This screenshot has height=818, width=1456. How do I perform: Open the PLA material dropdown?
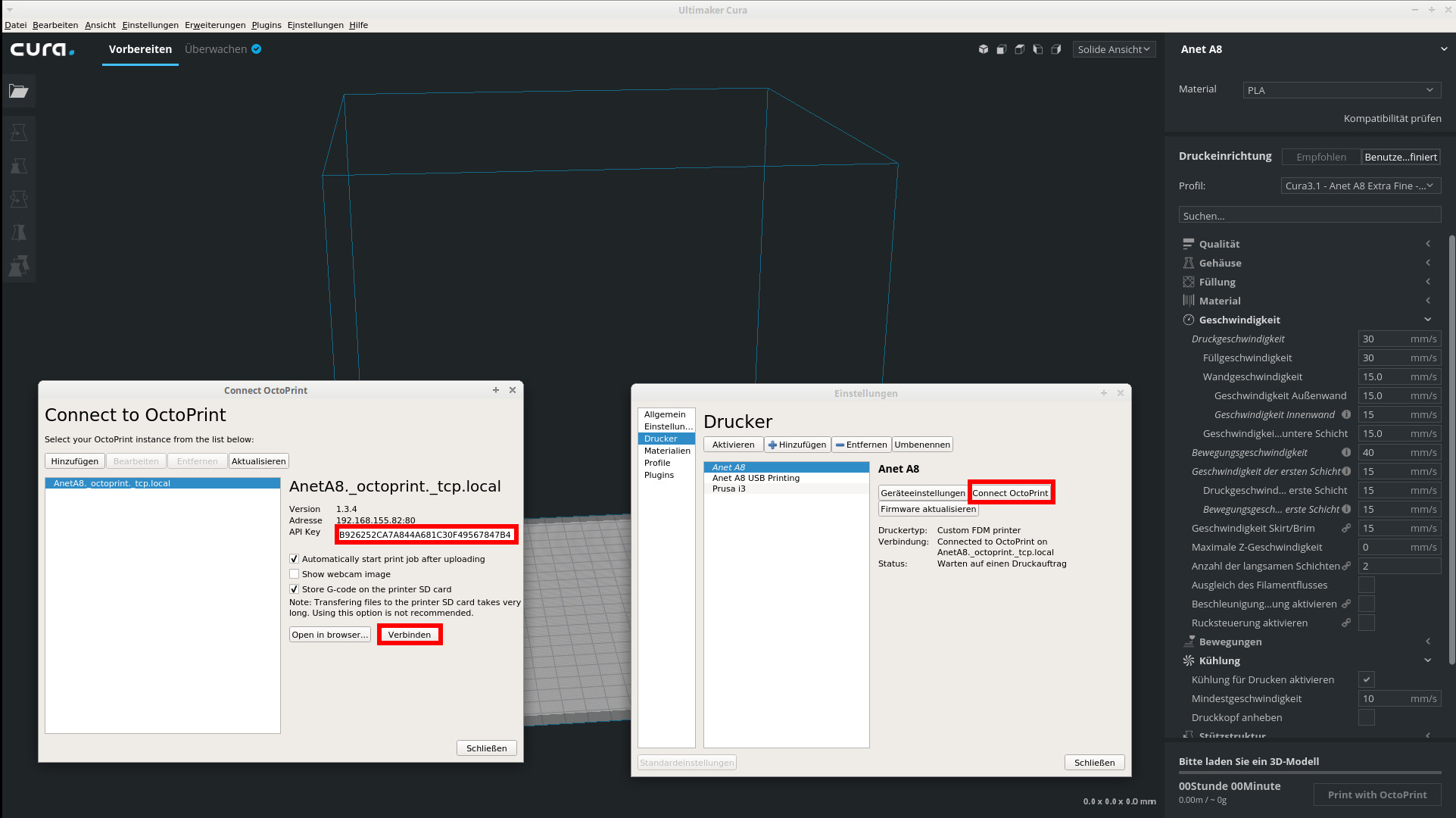(x=1340, y=90)
